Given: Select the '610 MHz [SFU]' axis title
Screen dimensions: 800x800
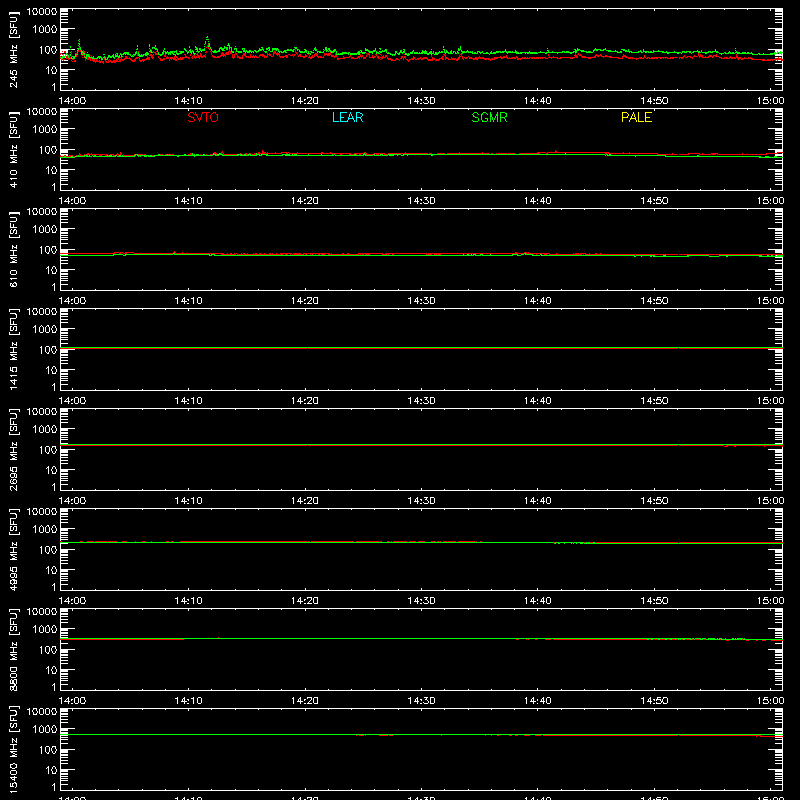Looking at the screenshot, I should (13, 249).
